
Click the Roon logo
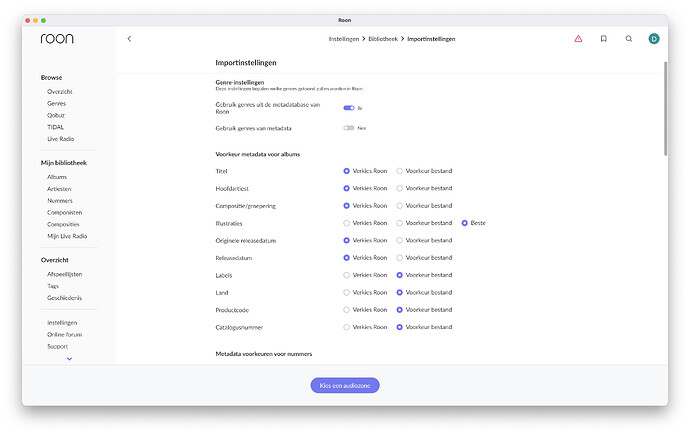pos(57,39)
